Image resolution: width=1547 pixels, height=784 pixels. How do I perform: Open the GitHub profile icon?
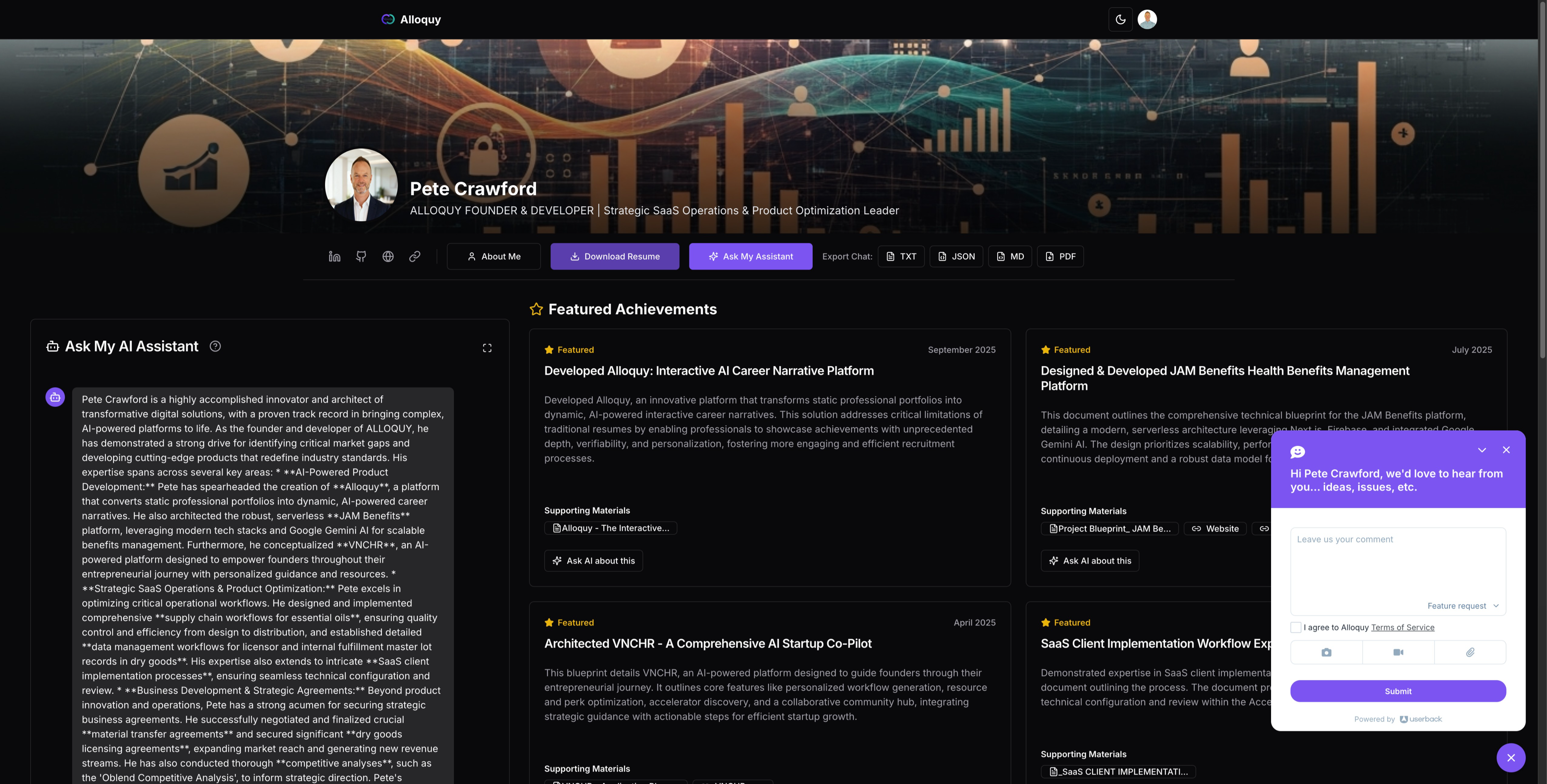[361, 256]
